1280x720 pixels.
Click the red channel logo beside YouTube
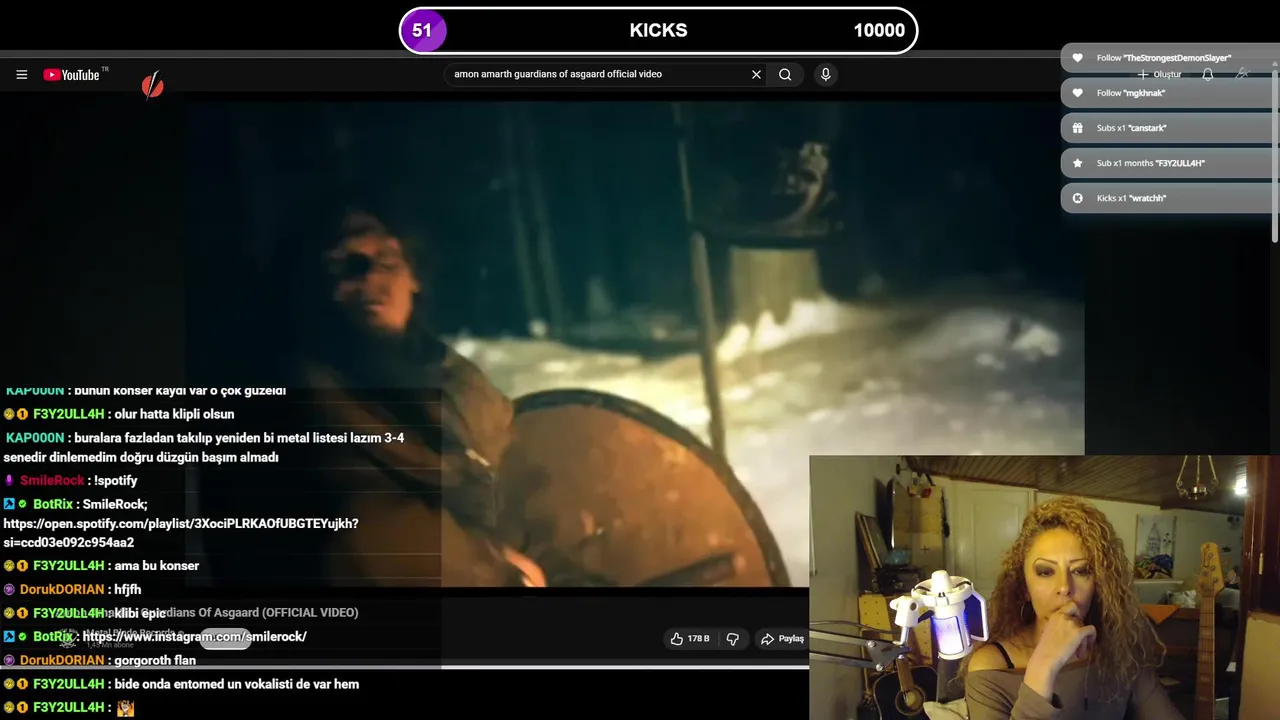152,86
